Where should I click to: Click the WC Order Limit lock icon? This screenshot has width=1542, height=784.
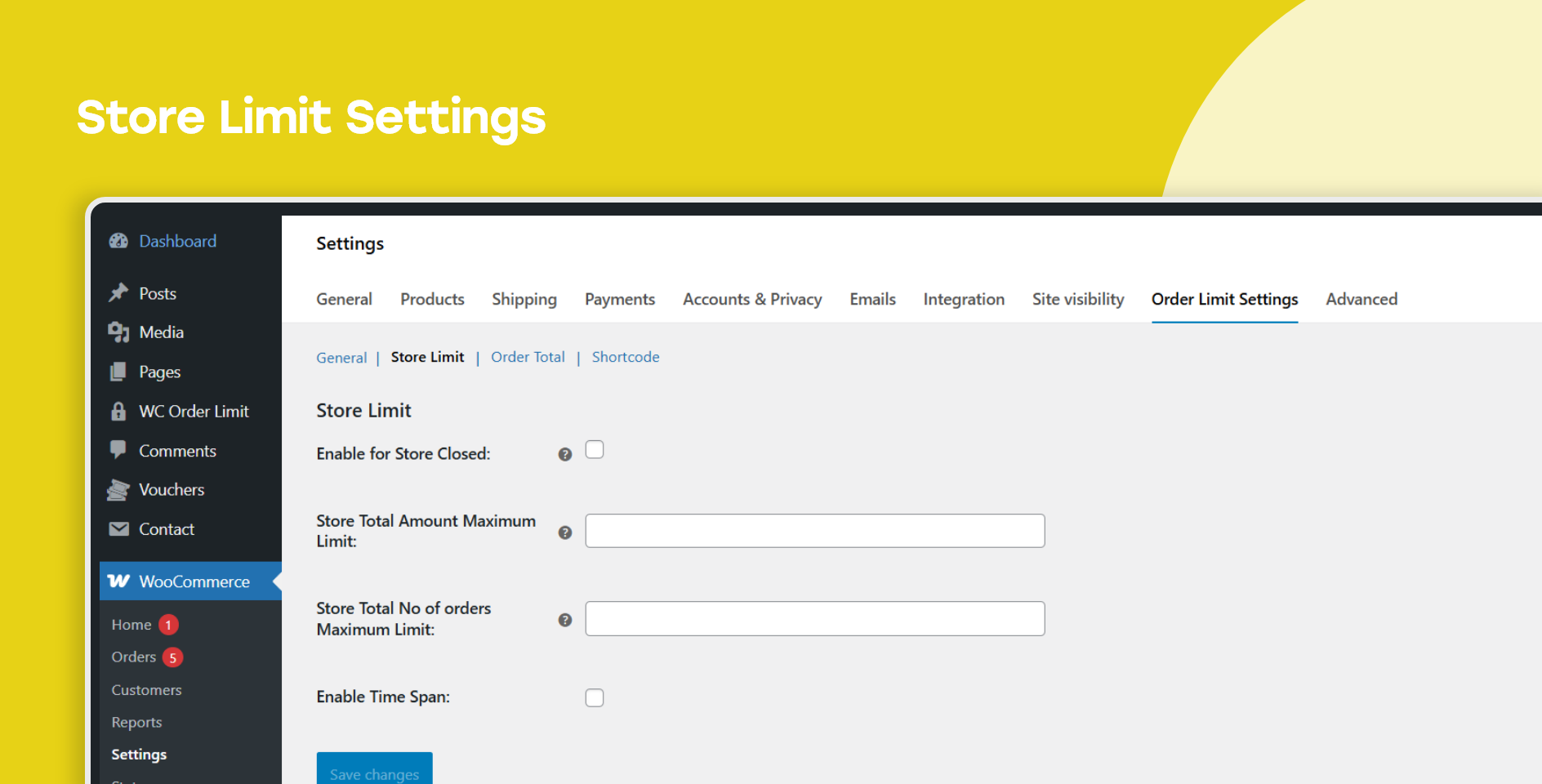(x=118, y=411)
